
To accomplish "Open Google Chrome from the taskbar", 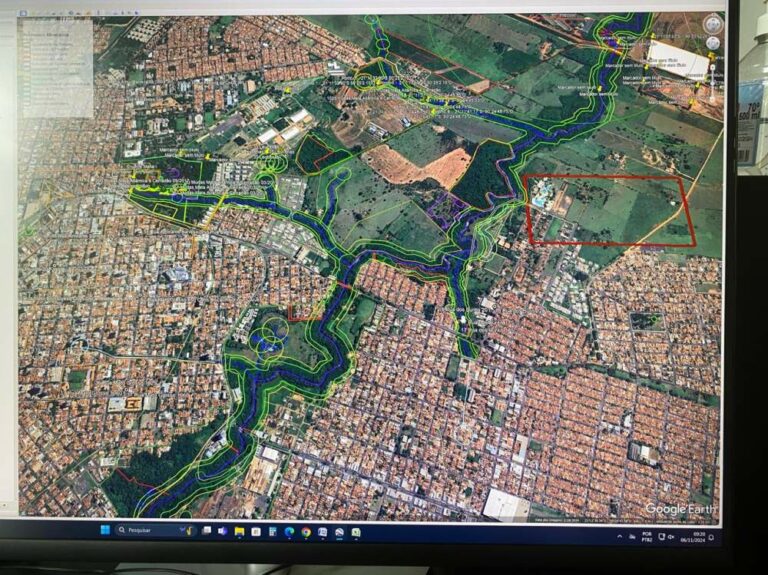I will (x=305, y=531).
